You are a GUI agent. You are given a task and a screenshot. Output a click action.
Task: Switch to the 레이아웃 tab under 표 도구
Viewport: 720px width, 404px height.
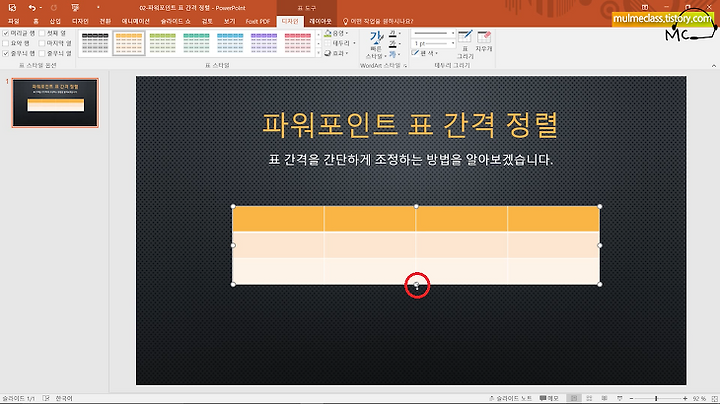(x=320, y=21)
